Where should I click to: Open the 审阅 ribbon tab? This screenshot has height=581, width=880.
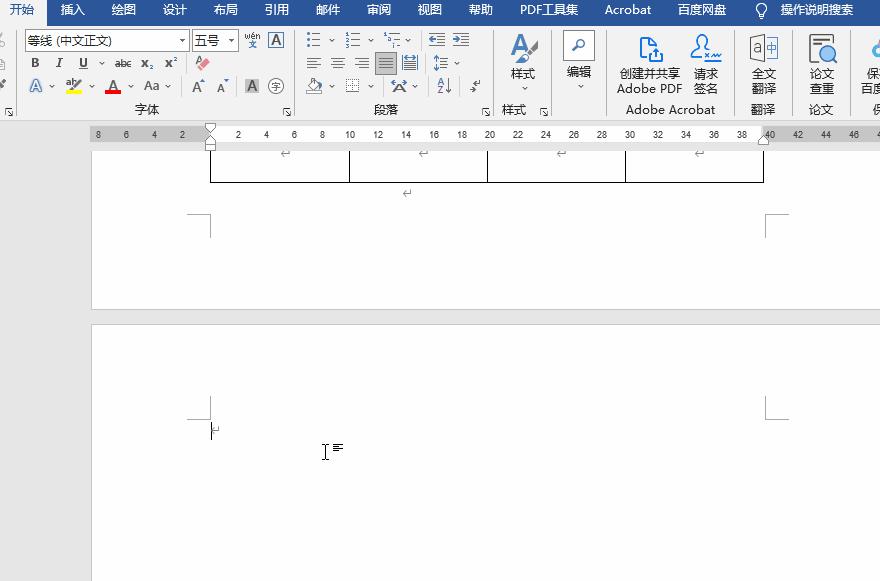(378, 11)
